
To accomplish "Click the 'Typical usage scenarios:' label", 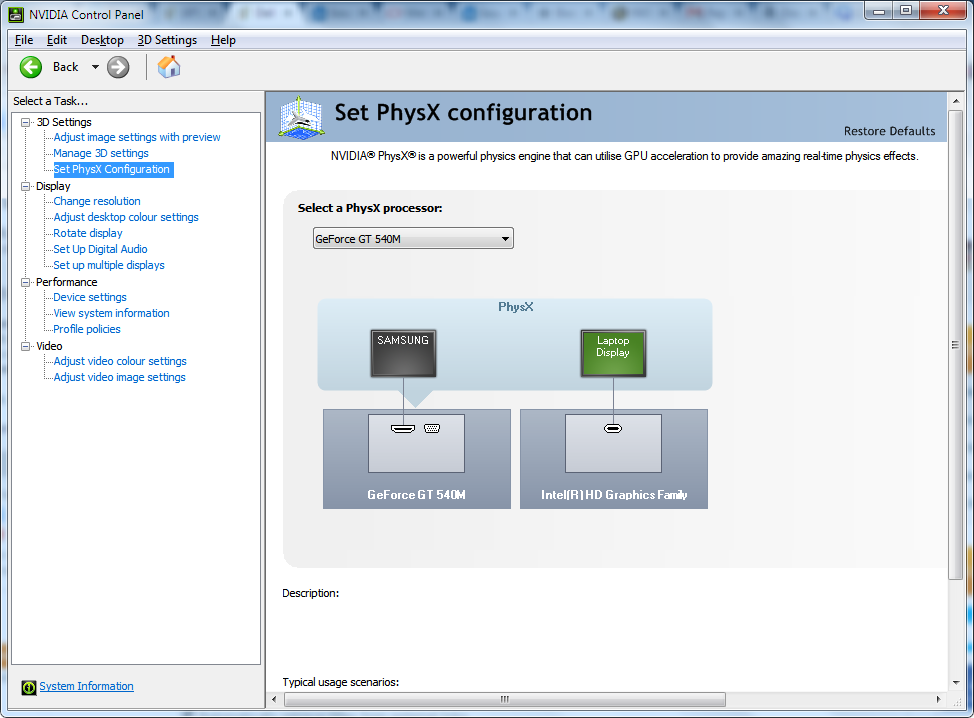I will coord(340,682).
